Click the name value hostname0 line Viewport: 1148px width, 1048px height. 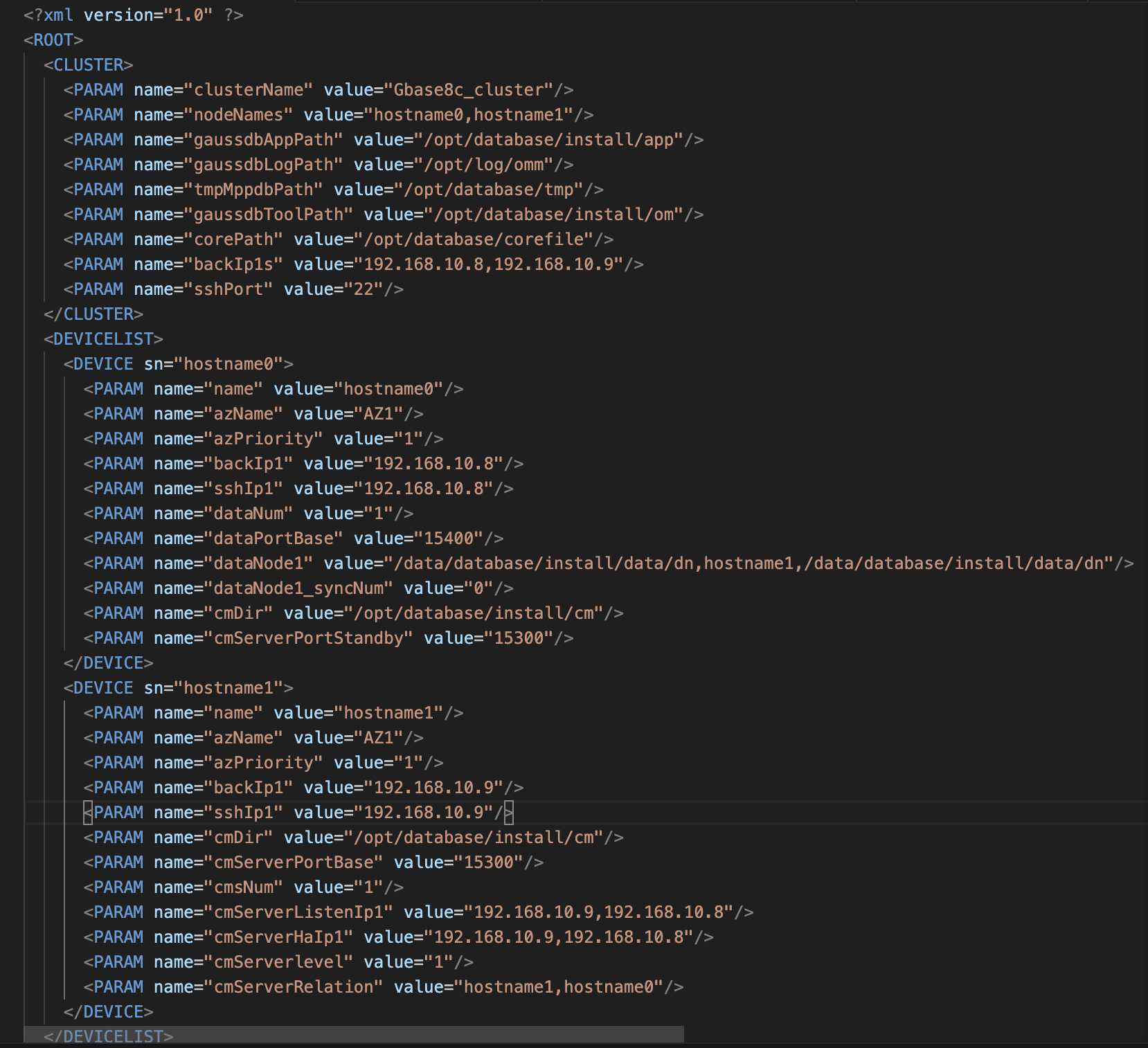pos(273,389)
